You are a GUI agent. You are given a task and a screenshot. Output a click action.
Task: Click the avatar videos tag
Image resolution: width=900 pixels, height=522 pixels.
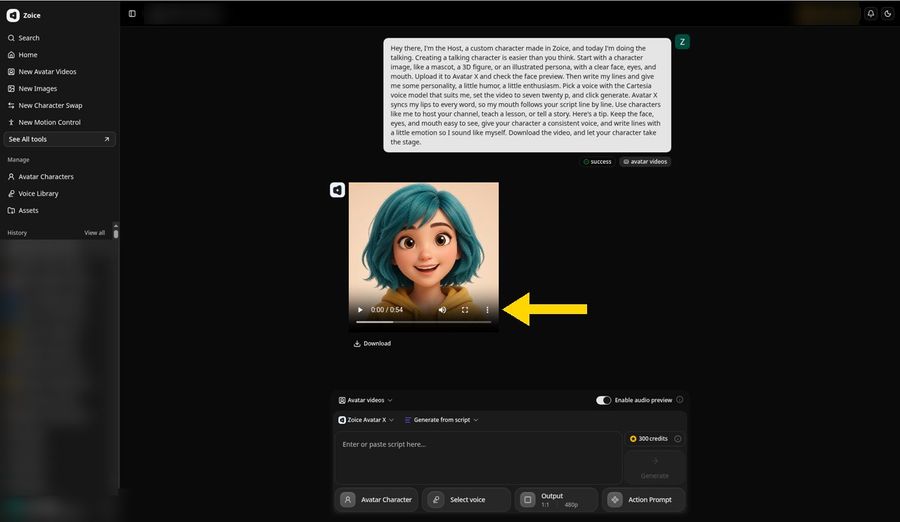click(x=645, y=162)
